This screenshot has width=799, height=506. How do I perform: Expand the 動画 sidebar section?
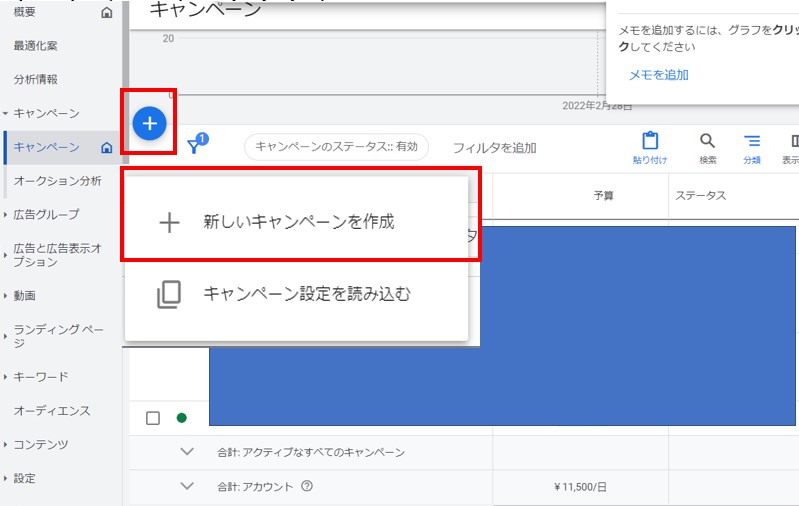(5, 296)
